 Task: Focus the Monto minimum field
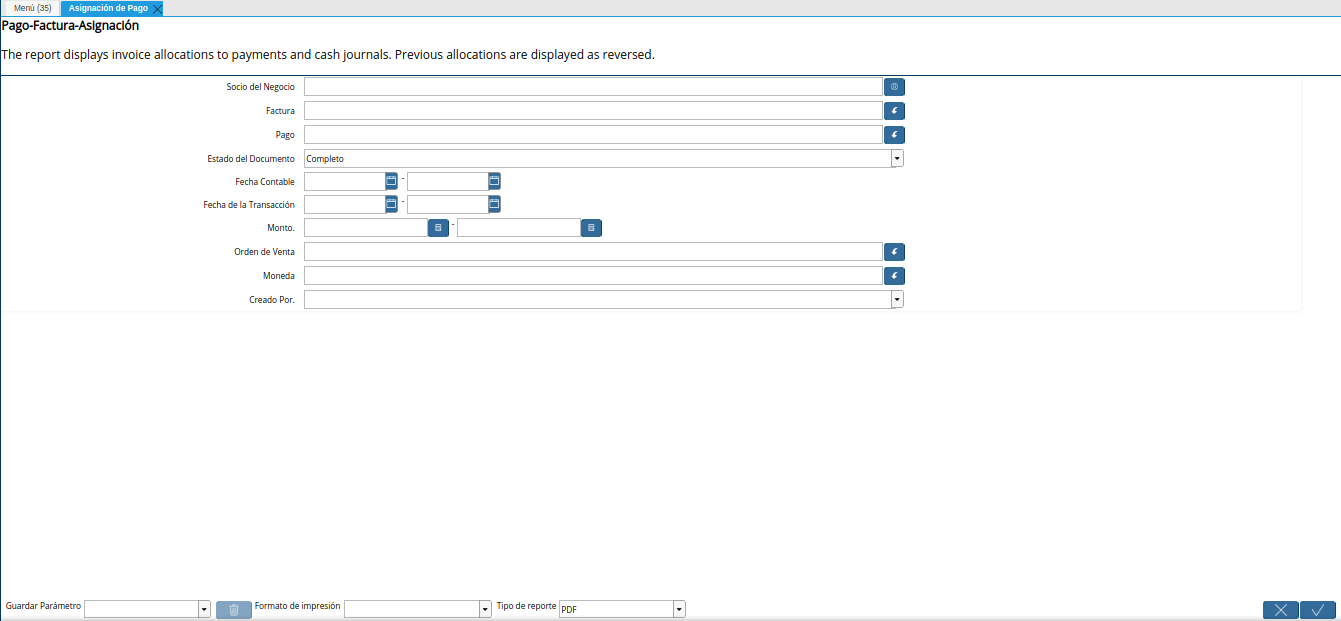pyautogui.click(x=366, y=228)
